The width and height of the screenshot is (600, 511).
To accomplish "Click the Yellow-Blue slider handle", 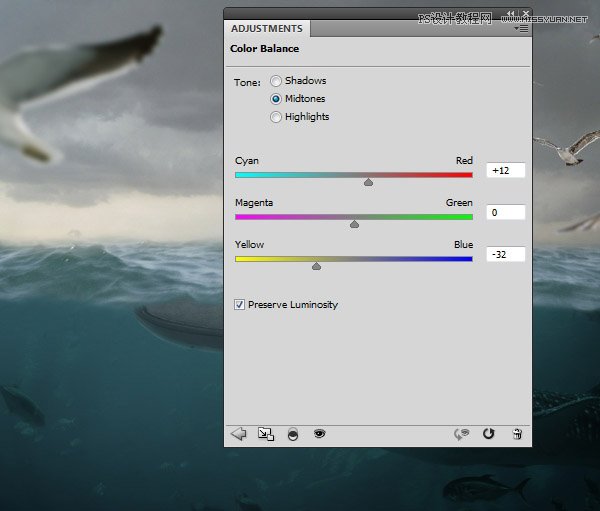I will tap(317, 267).
